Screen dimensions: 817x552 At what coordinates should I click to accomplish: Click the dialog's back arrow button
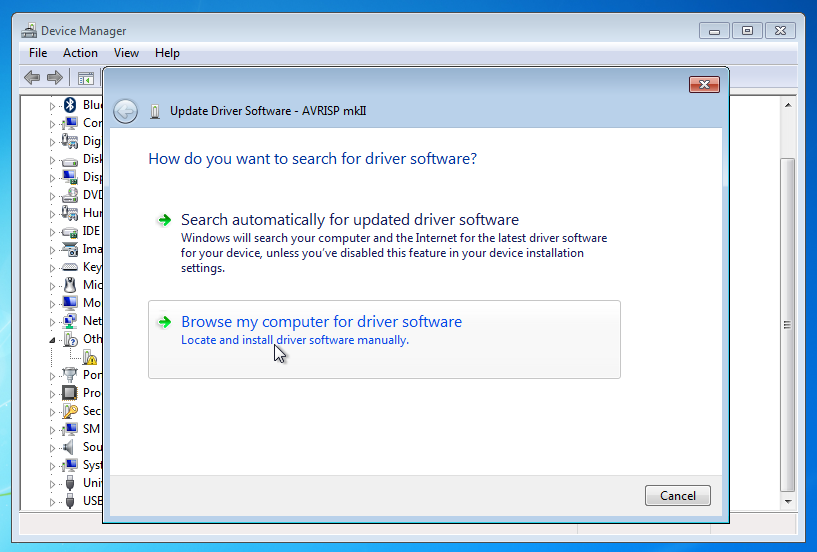click(x=125, y=111)
